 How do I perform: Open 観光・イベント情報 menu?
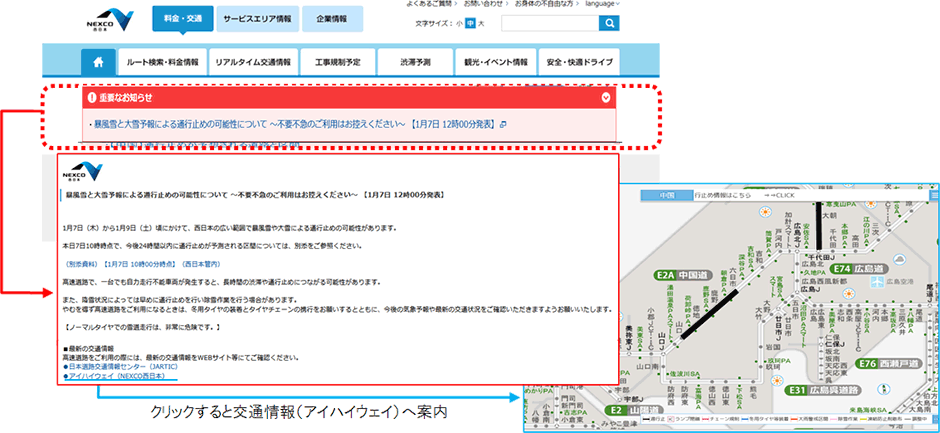[496, 62]
